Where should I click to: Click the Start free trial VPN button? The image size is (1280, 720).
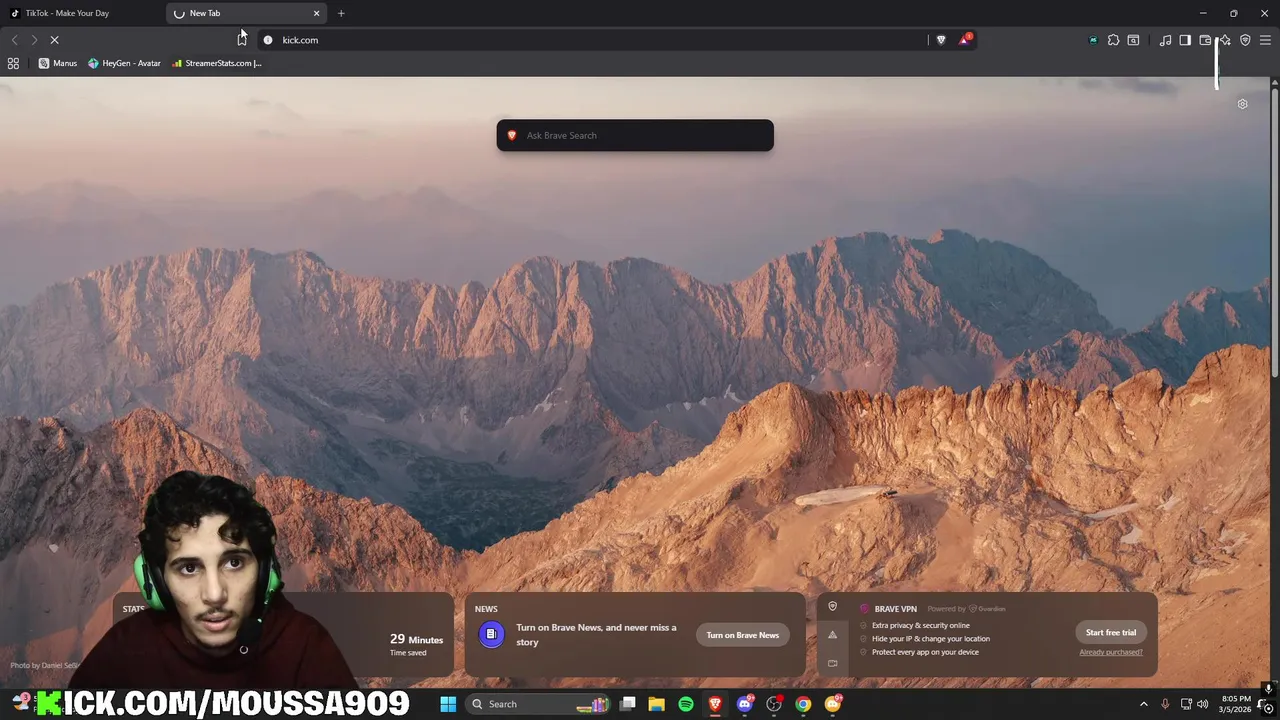point(1111,632)
